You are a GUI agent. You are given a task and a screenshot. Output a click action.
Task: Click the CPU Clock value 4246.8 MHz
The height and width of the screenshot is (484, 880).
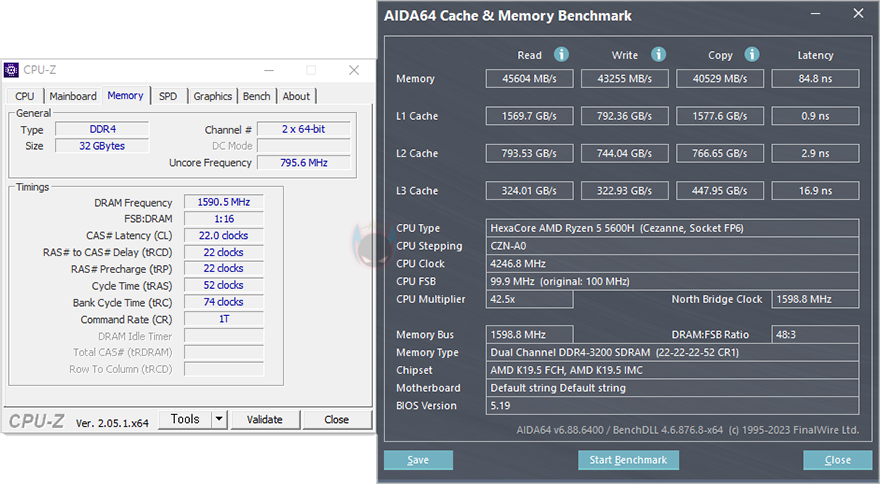point(672,264)
